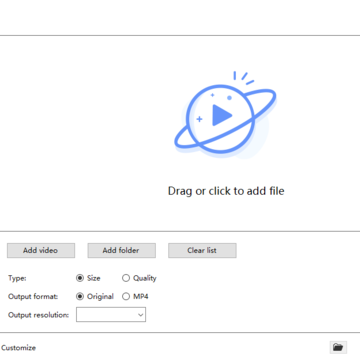Click the Customize label

pyautogui.click(x=18, y=348)
